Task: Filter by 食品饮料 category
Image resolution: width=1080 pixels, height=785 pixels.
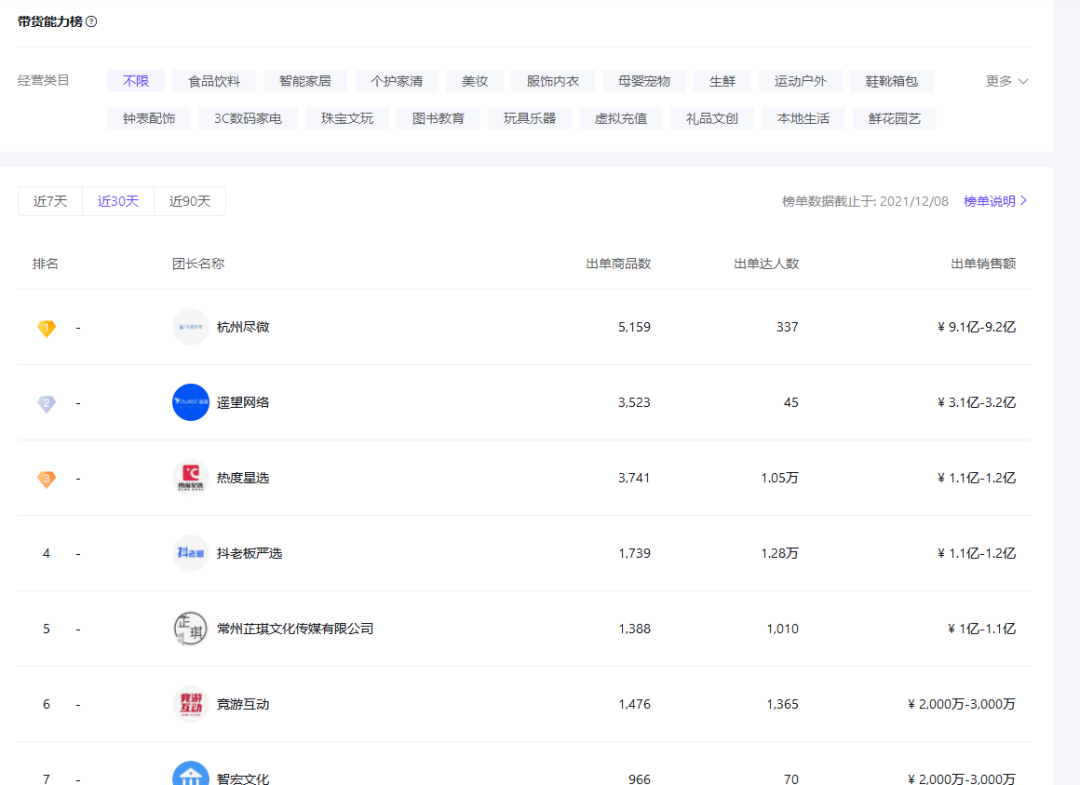Action: tap(214, 81)
